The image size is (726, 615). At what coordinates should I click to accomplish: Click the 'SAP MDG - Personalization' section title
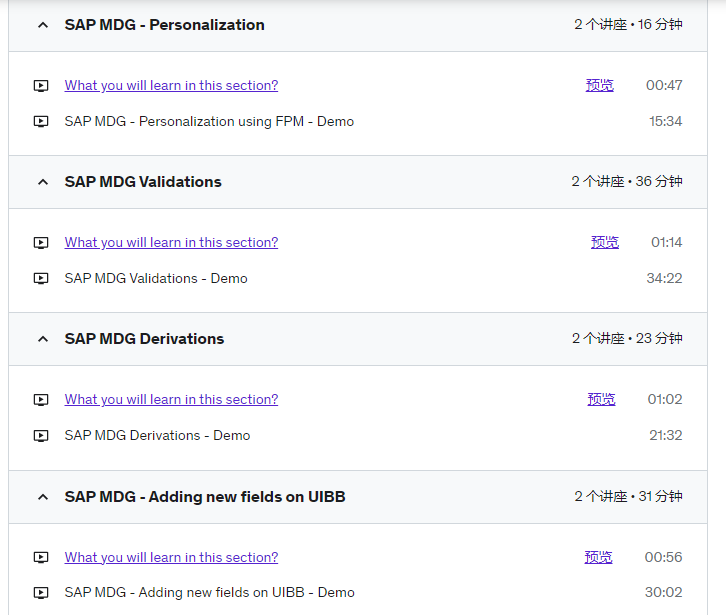click(164, 25)
